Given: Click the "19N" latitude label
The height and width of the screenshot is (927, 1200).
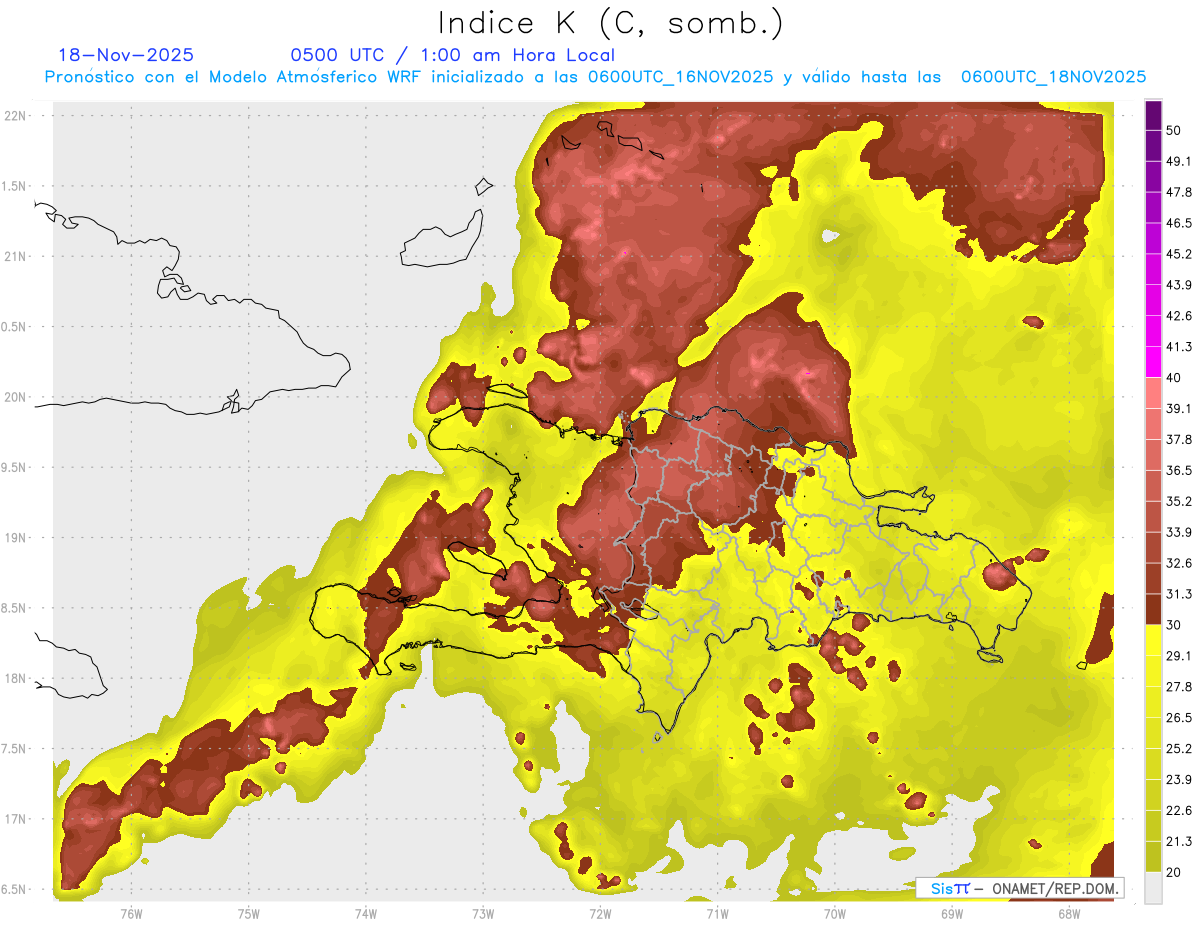Looking at the screenshot, I should 16,537.
